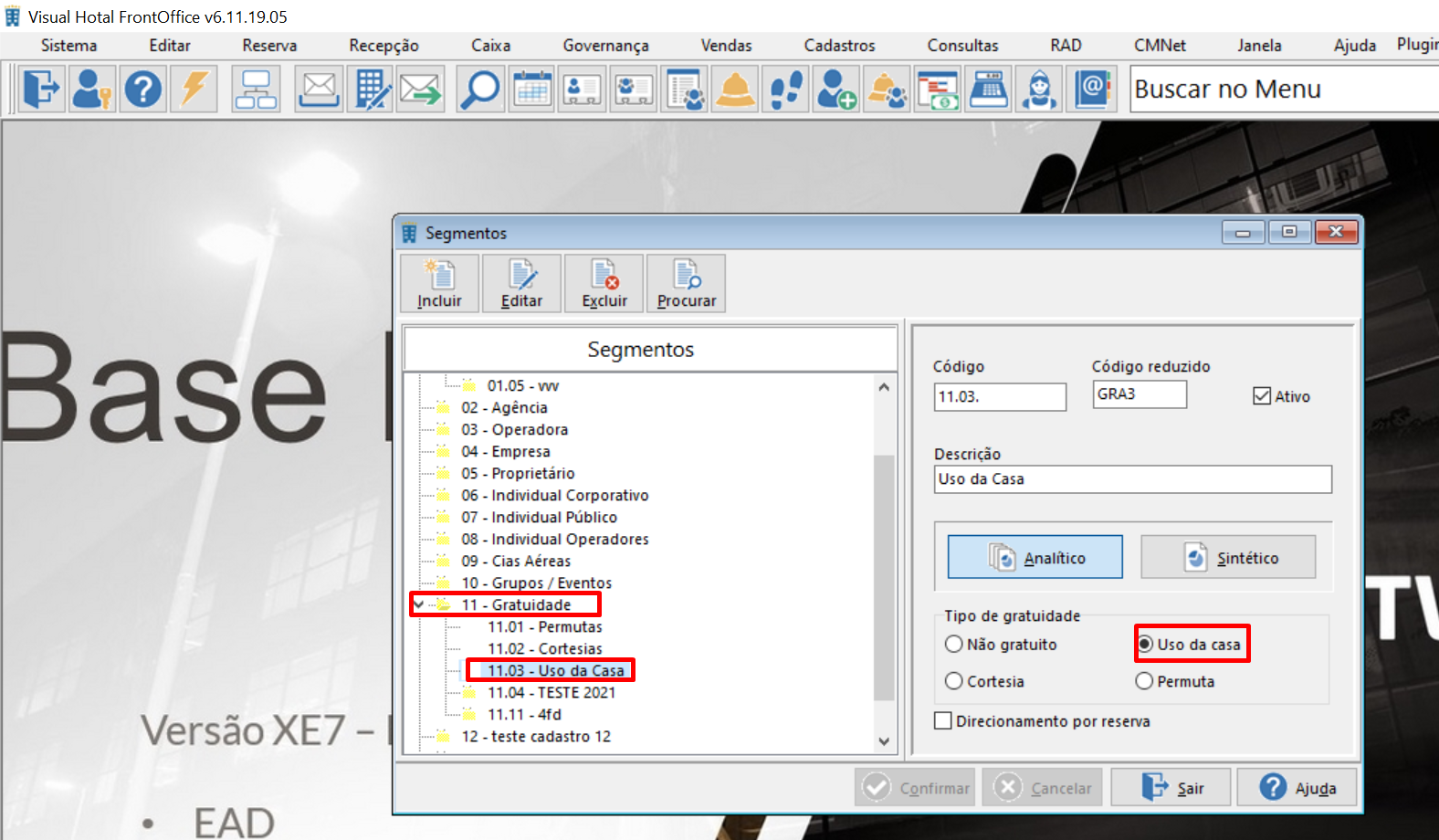
Task: Click the group ID card icon
Action: point(634,89)
